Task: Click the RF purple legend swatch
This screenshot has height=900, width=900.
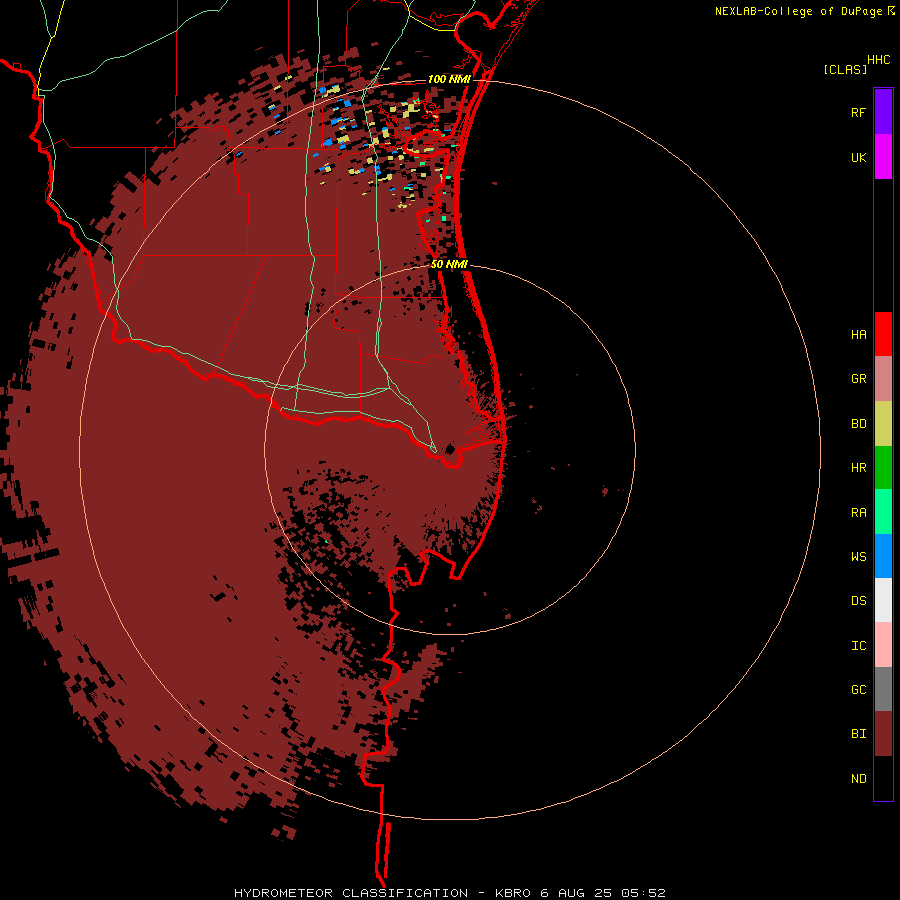Action: point(883,112)
